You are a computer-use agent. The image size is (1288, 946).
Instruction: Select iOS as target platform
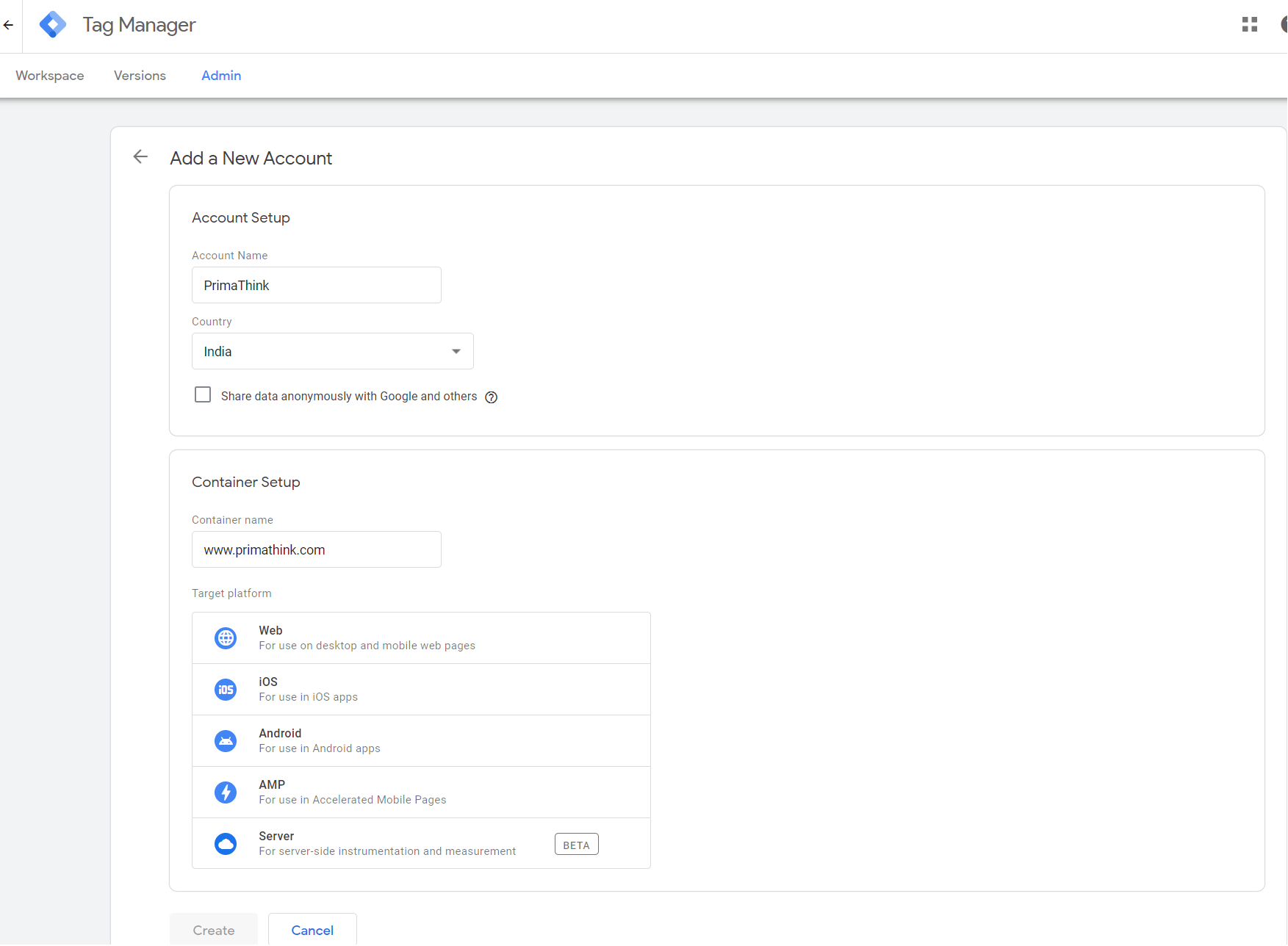pos(421,690)
